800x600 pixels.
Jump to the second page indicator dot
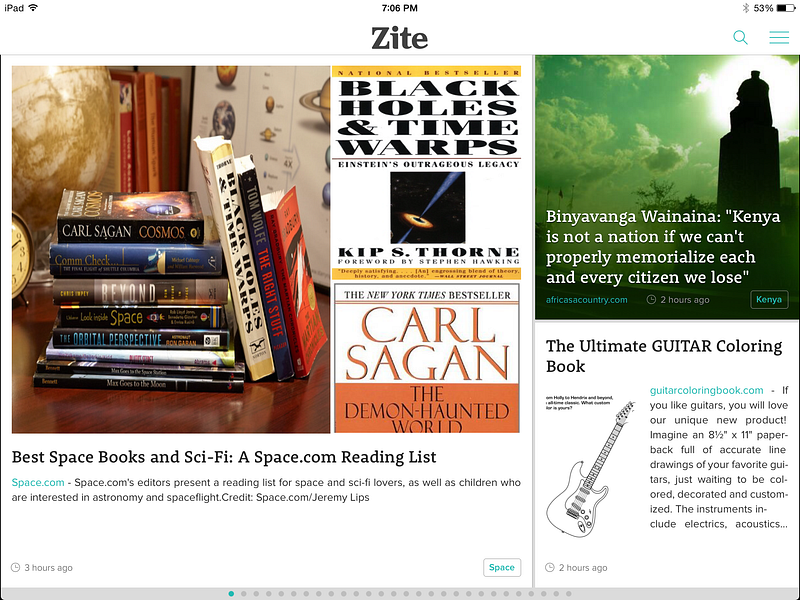(244, 593)
